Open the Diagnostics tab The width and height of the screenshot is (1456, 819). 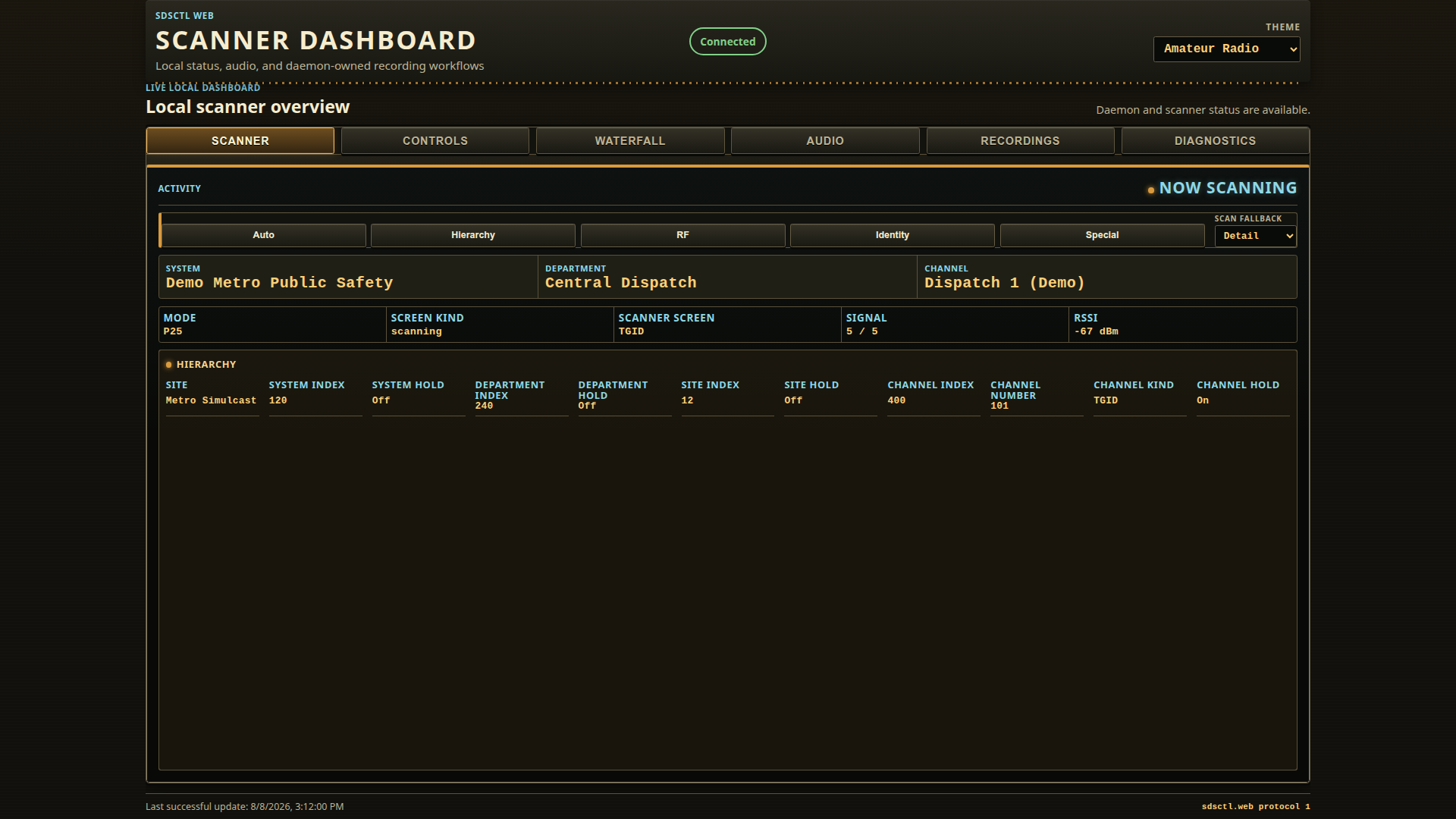pyautogui.click(x=1215, y=141)
